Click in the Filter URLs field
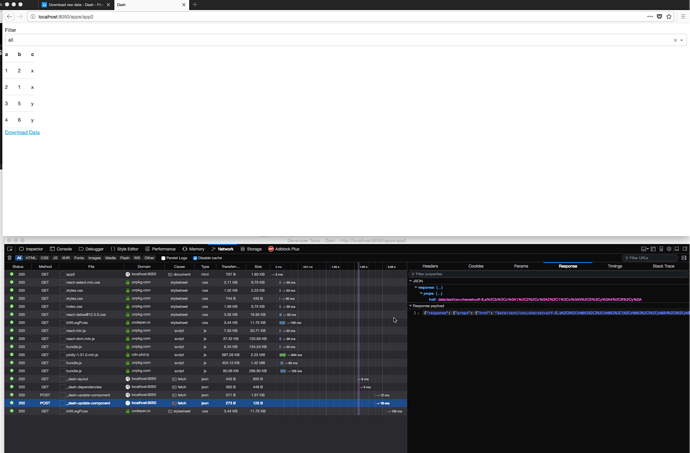Image resolution: width=690 pixels, height=453 pixels. 650,258
